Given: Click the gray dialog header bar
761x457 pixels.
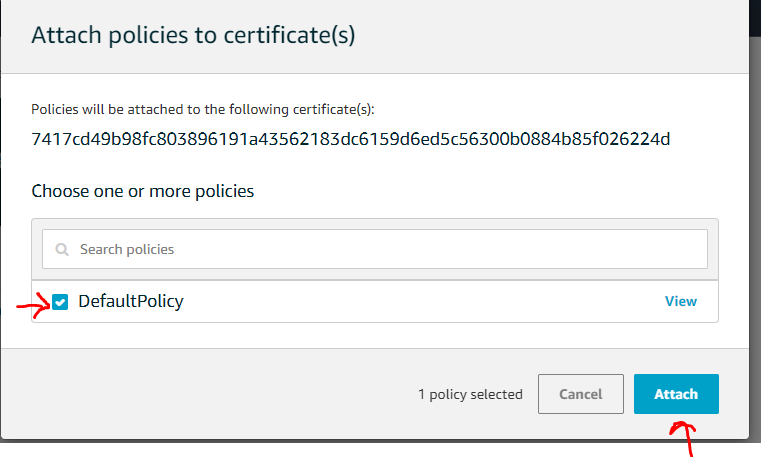Looking at the screenshot, I should coord(550,36).
